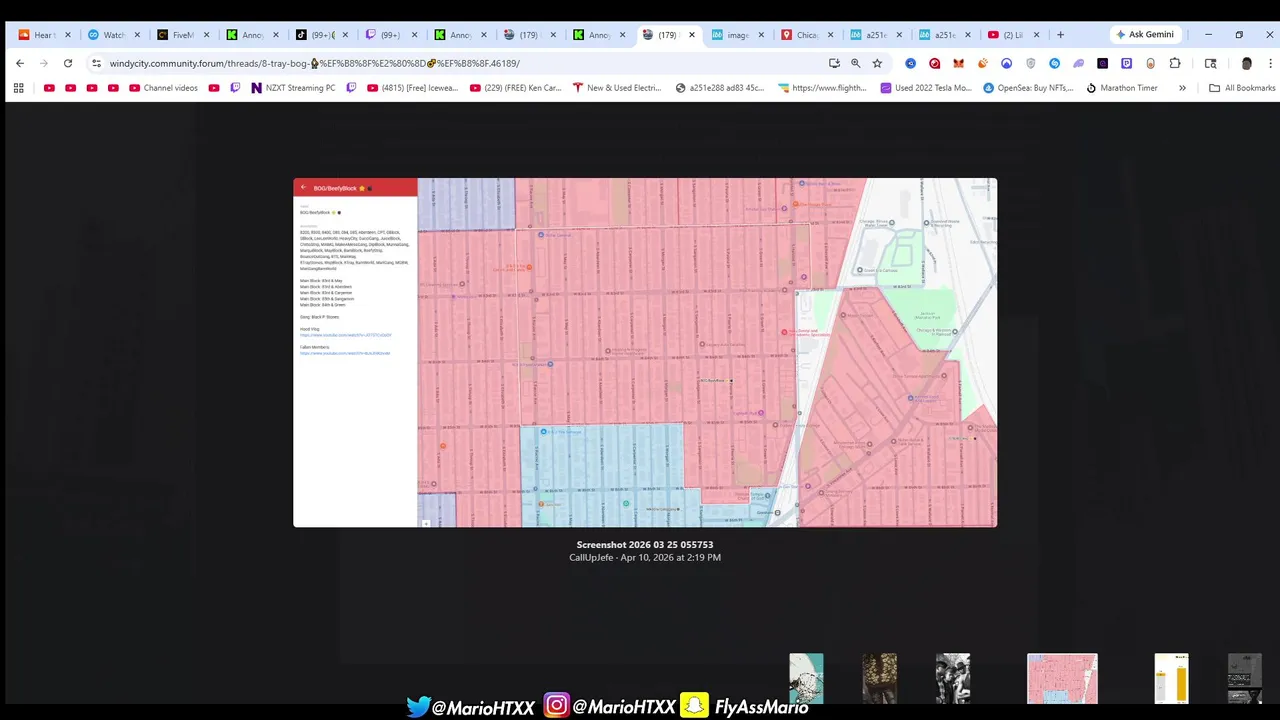Open site information icon beside the URL
The width and height of the screenshot is (1280, 720).
coord(96,63)
